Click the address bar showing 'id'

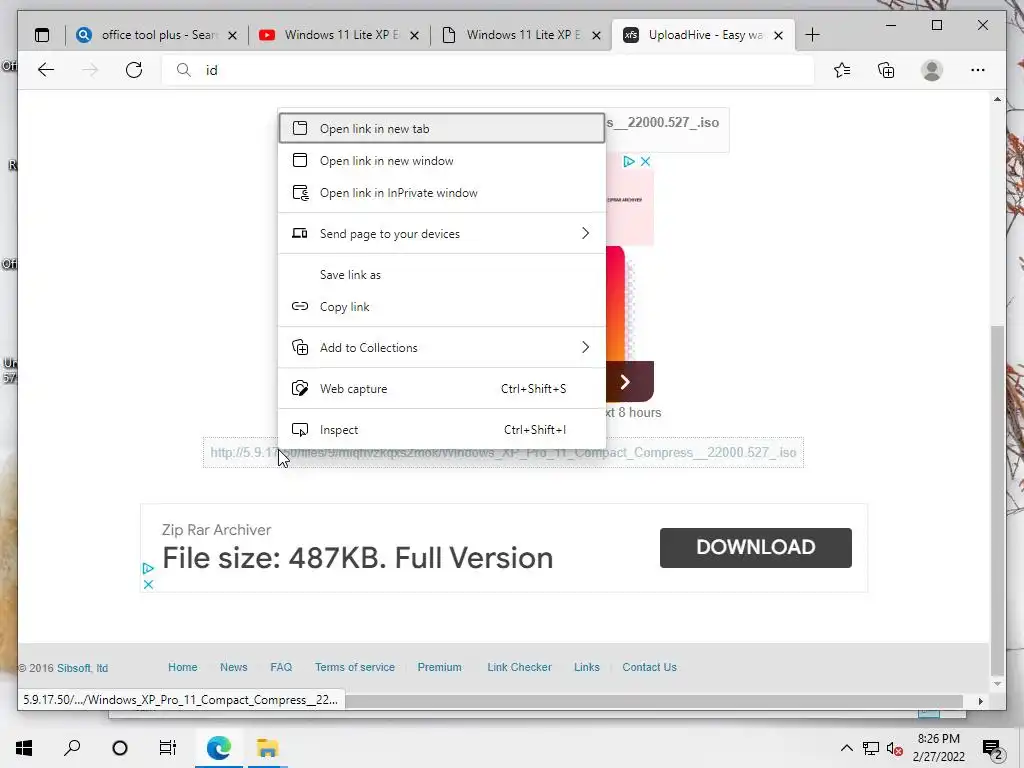pos(488,70)
